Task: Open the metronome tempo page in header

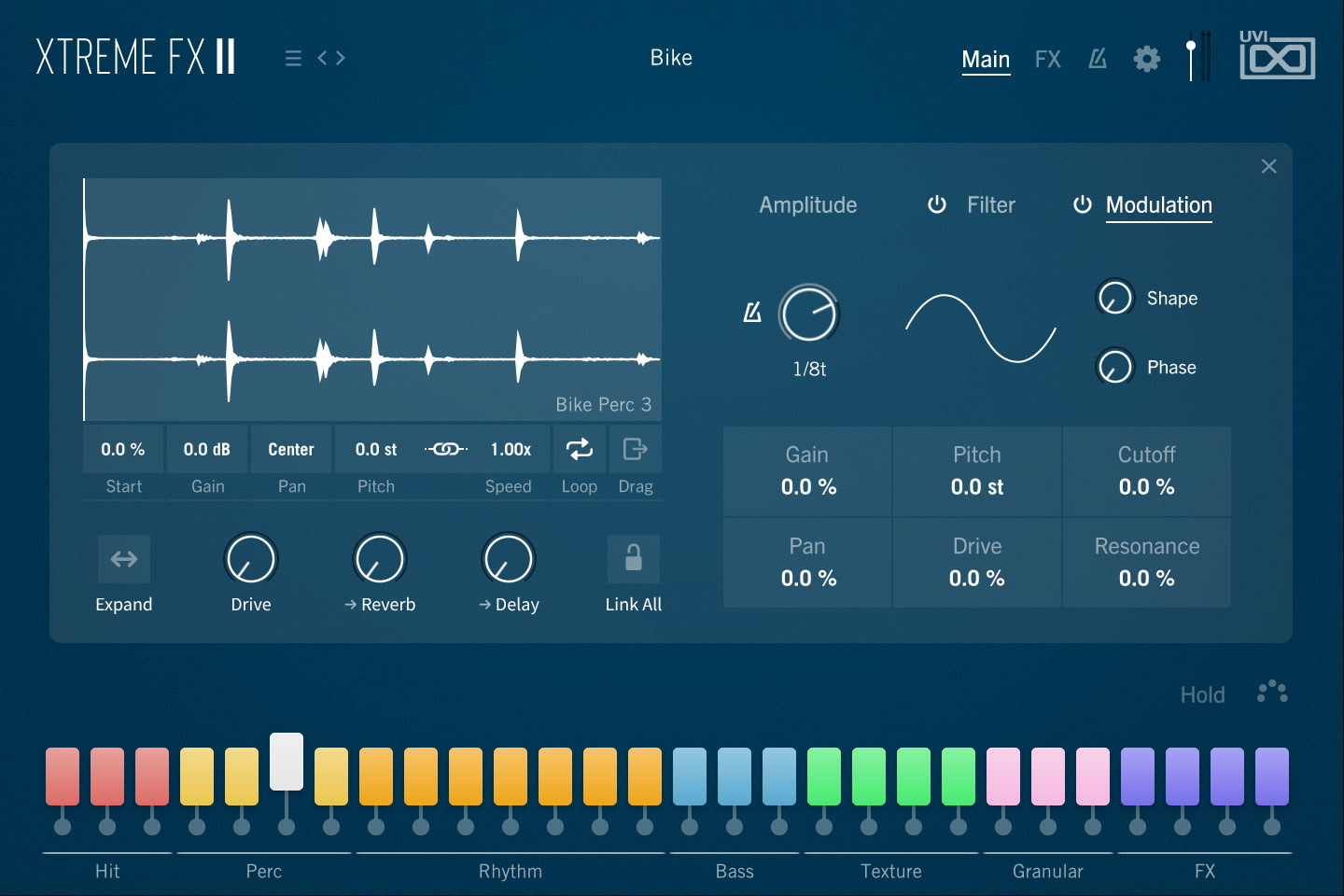Action: coord(1098,59)
